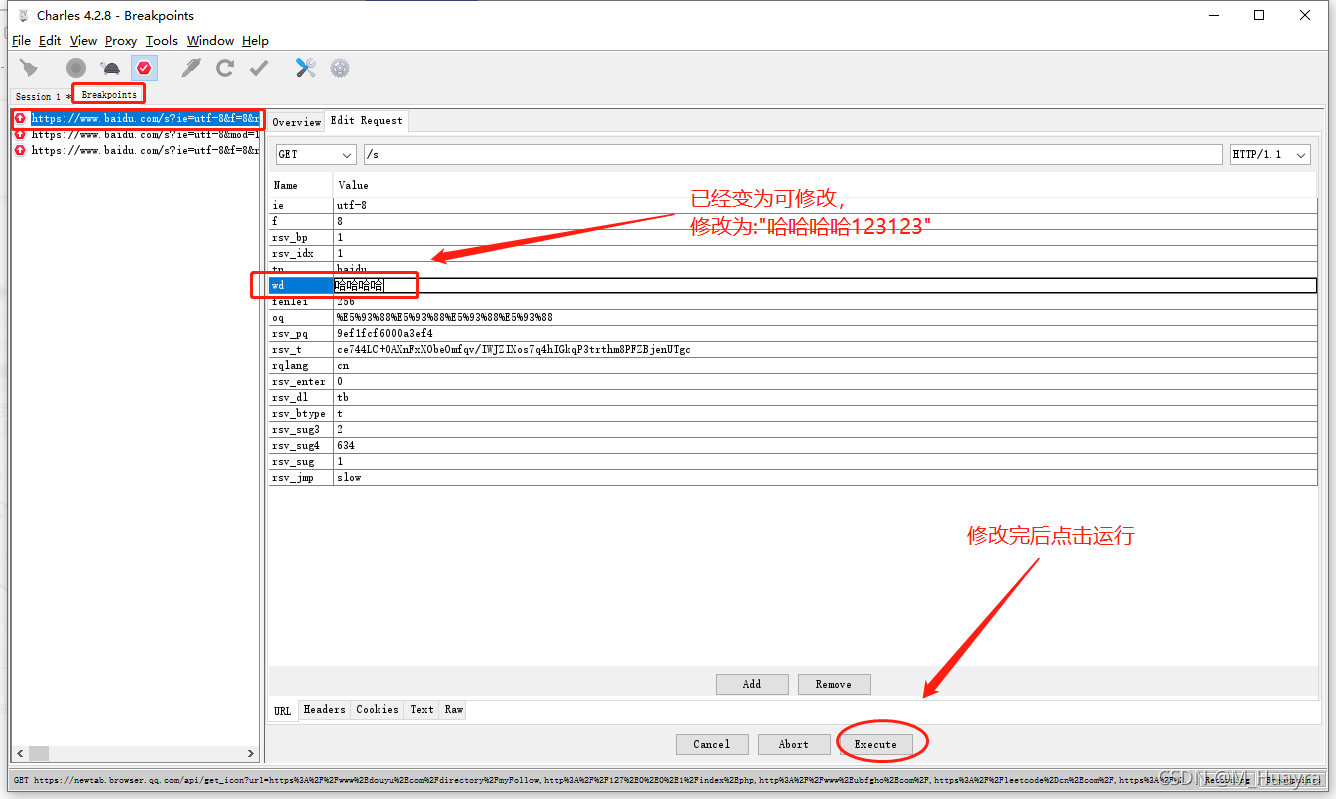Select the rsv_jmp value slow cell

click(825, 478)
